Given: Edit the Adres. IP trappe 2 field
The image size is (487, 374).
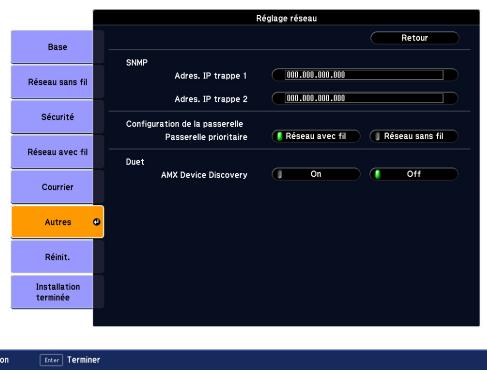Looking at the screenshot, I should 365,98.
